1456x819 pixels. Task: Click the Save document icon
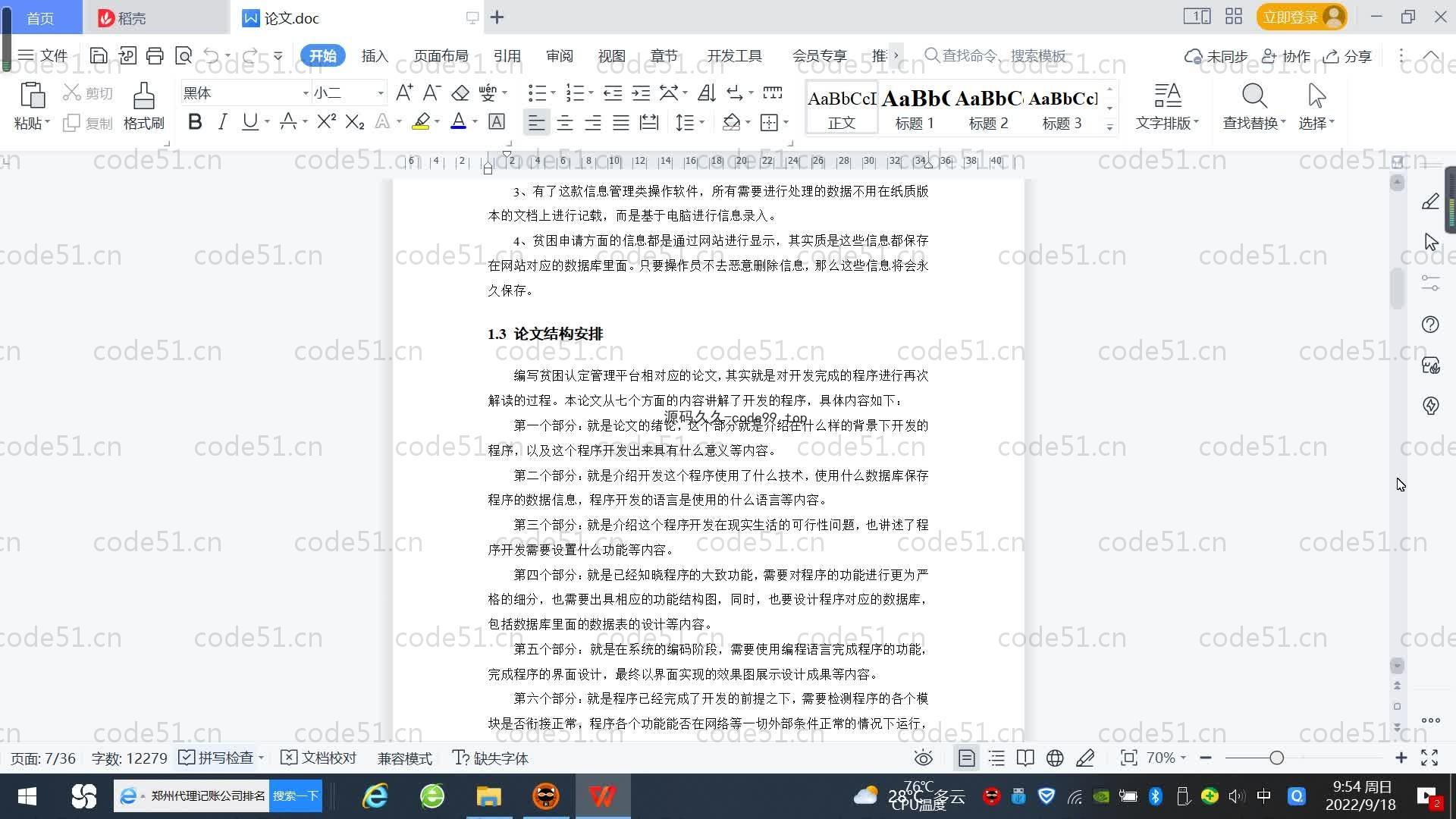(98, 55)
